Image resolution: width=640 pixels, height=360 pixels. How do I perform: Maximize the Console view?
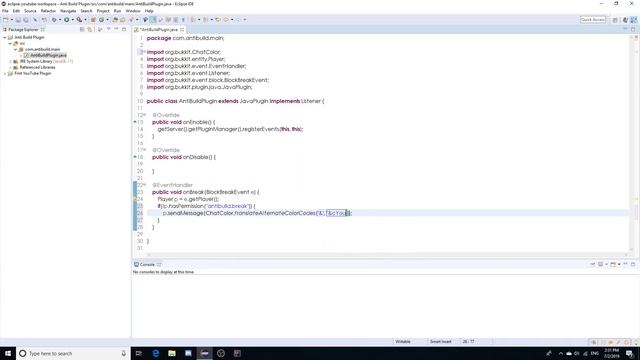633,264
